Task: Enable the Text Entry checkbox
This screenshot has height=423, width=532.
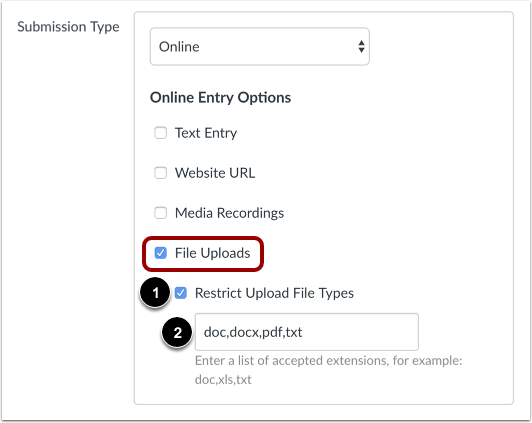Action: 160,133
